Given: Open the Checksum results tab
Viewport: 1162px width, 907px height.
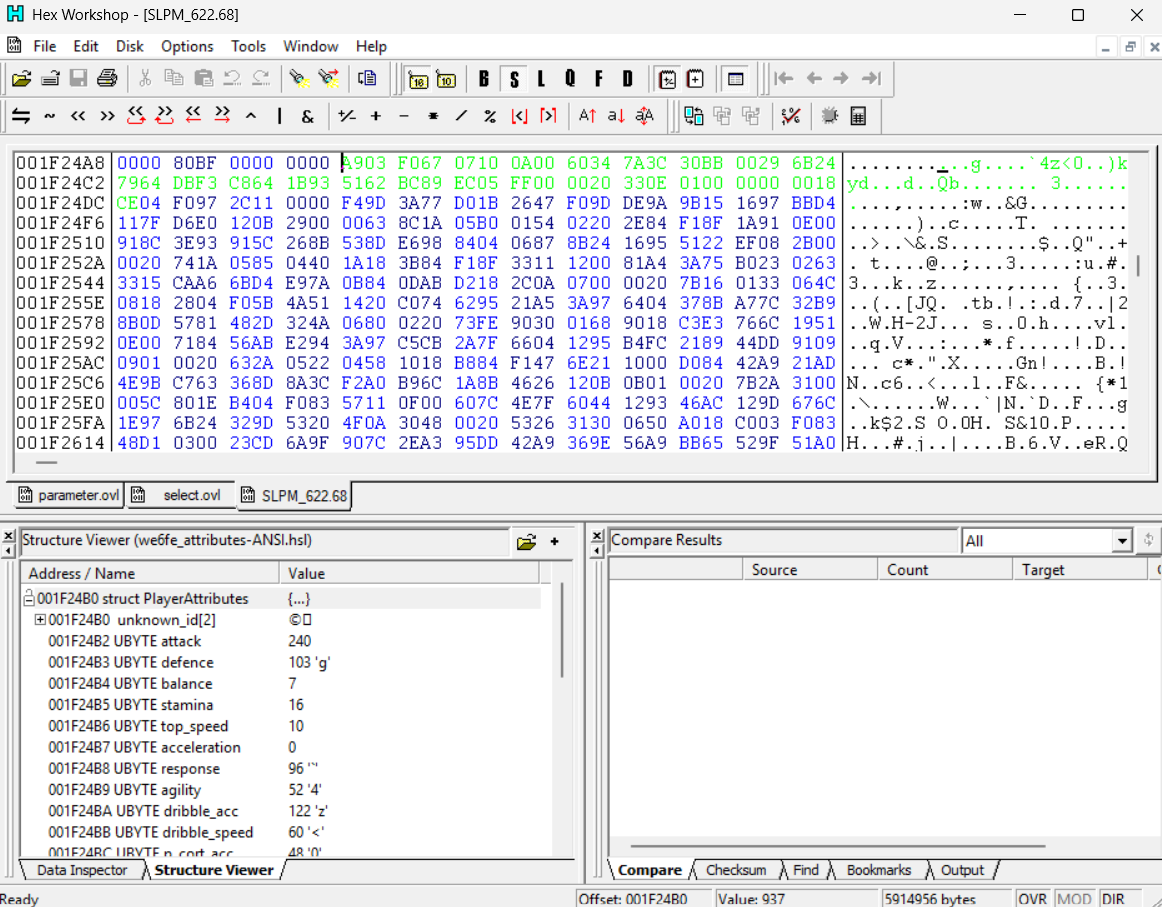Looking at the screenshot, I should point(736,870).
